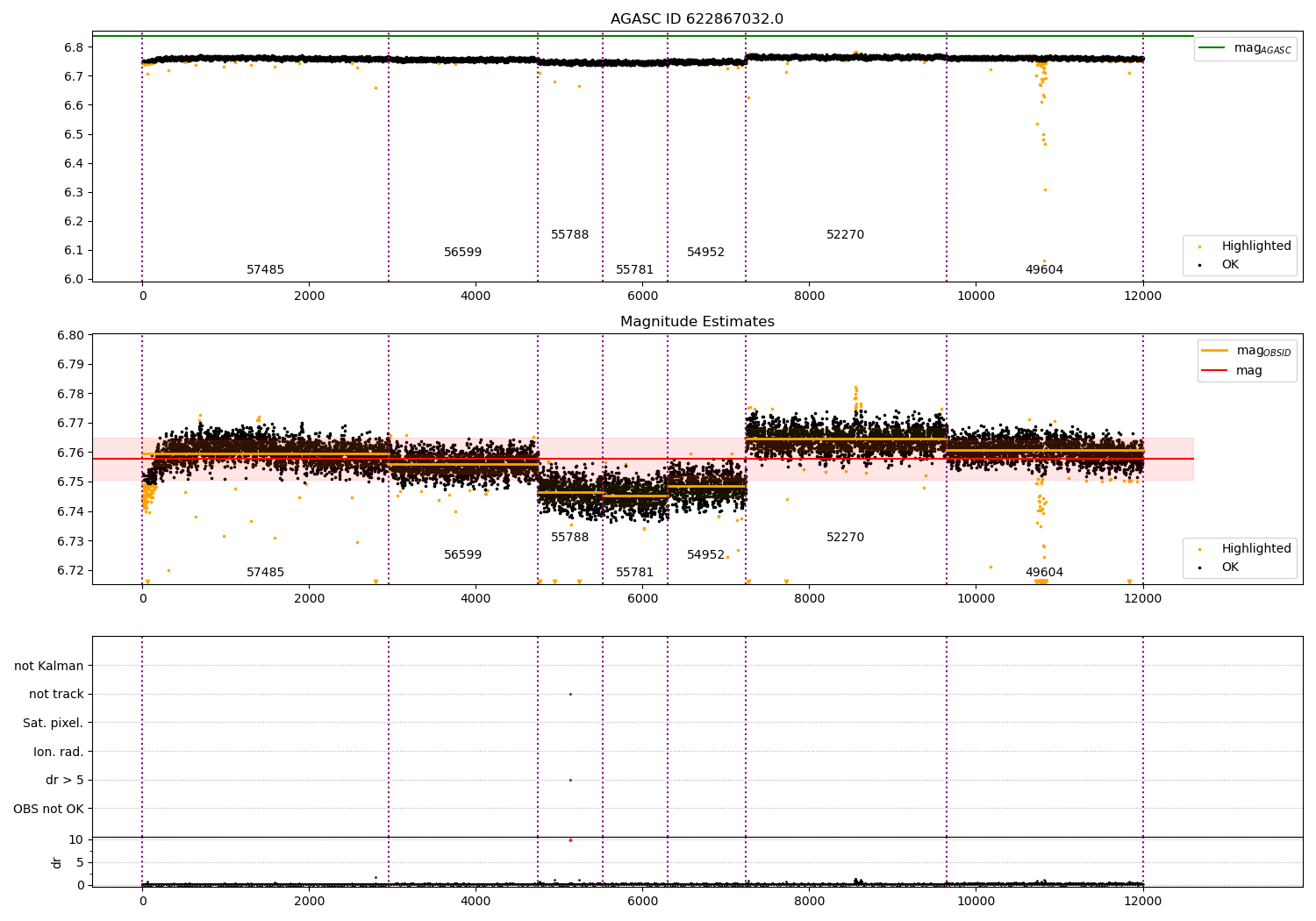
Task: Click the "not track" flag label
Action: [56, 695]
